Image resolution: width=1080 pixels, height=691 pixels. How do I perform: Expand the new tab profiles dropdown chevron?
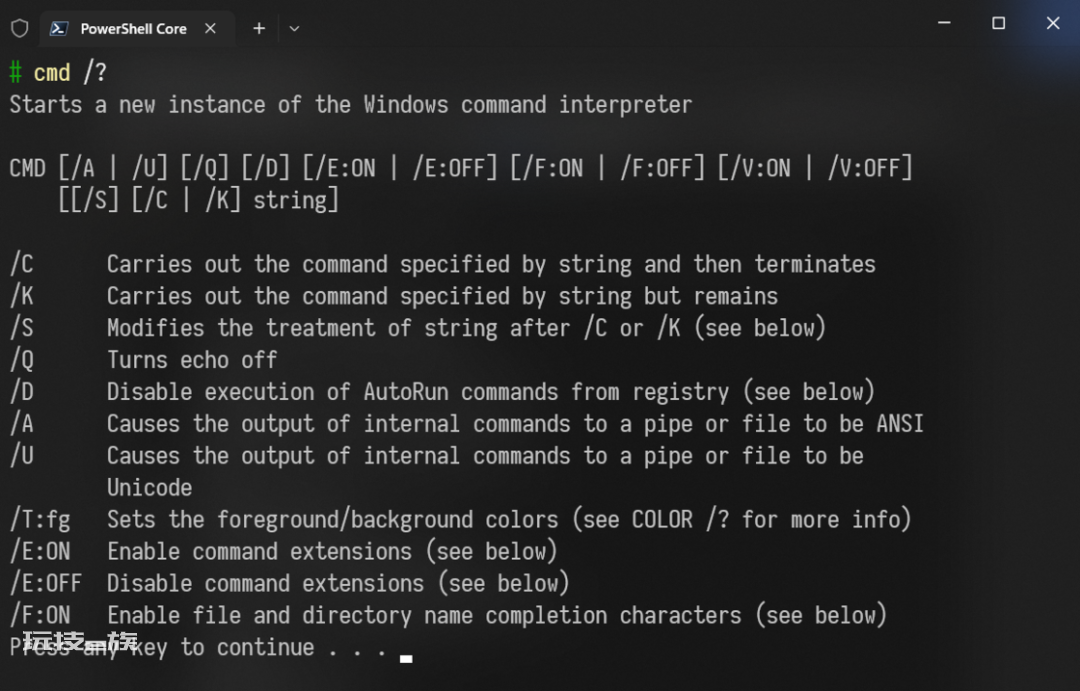(294, 29)
